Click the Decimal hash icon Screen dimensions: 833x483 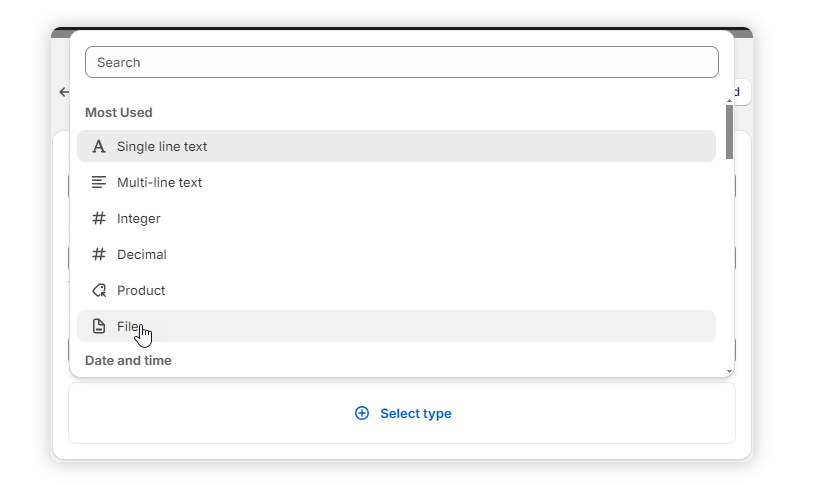[98, 254]
